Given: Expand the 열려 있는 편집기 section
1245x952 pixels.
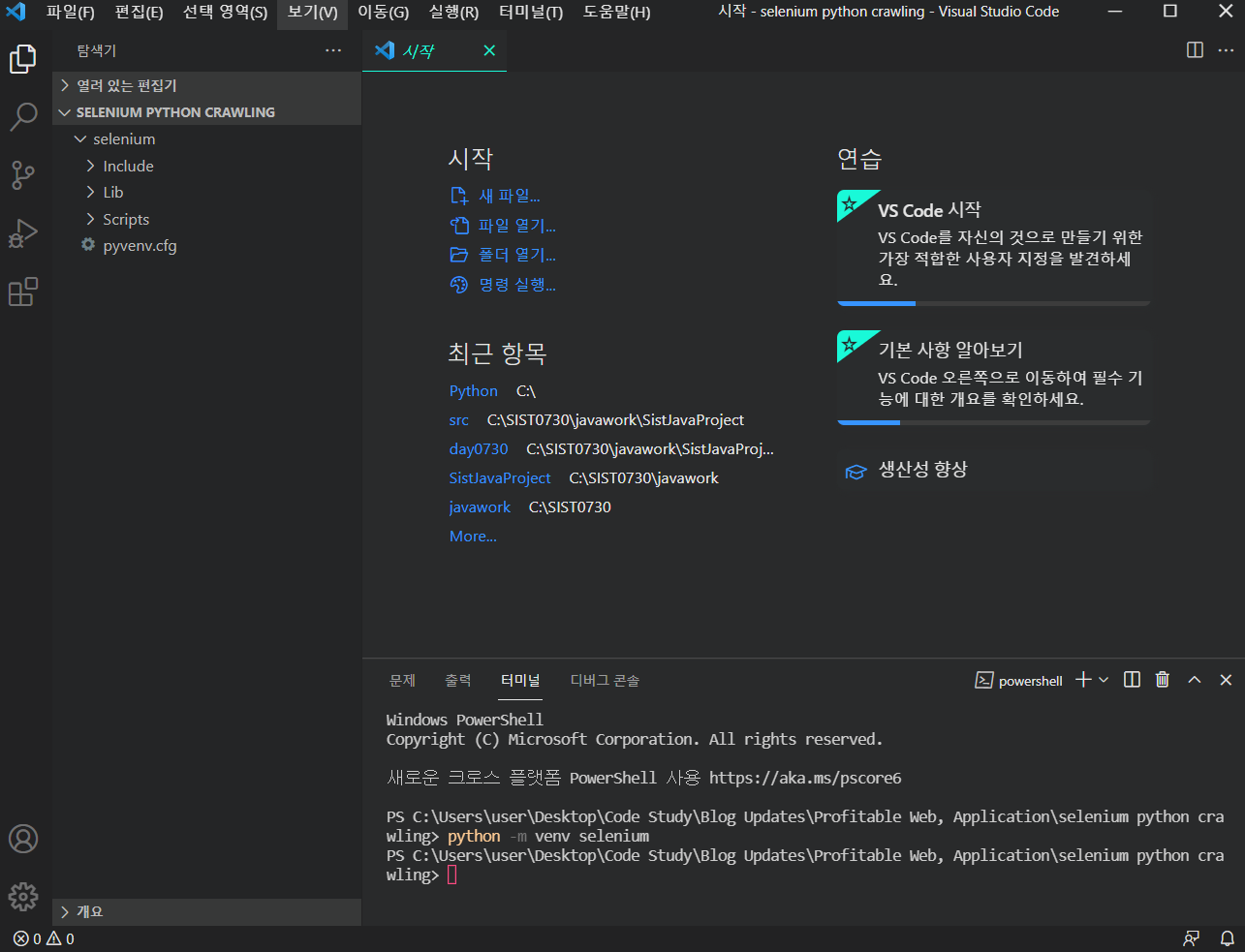Looking at the screenshot, I should tap(206, 85).
